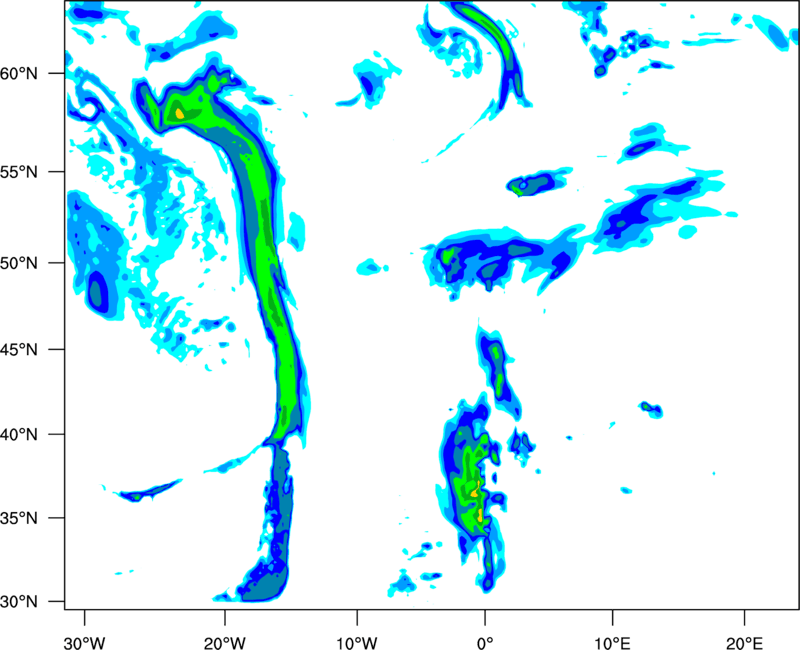800x650 pixels.
Task: Select the 0° longitude tick label
Action: 485,643
